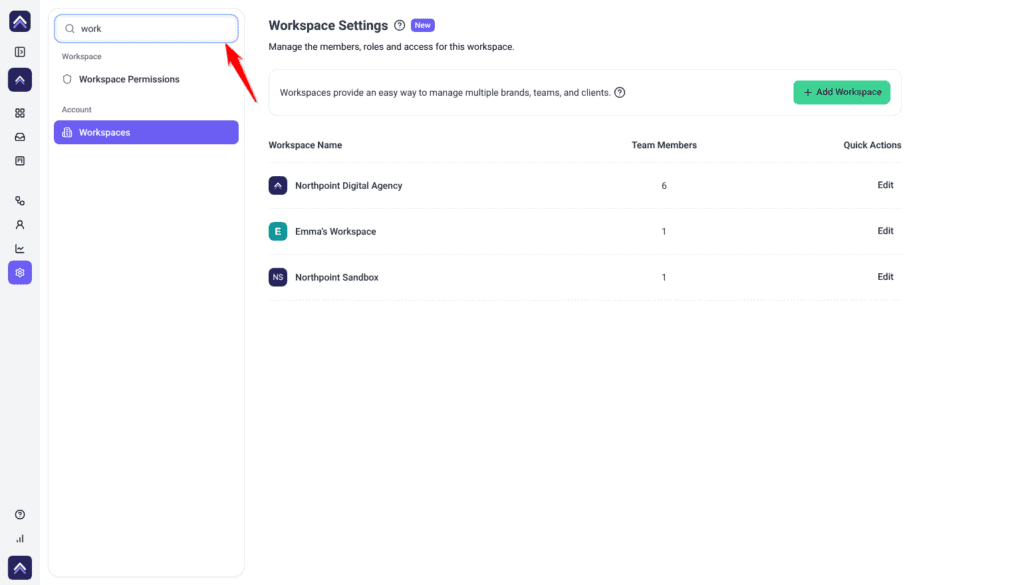Viewport: 1024px width, 585px height.
Task: Toggle the sidebar collapse panel icon
Action: pyautogui.click(x=20, y=52)
